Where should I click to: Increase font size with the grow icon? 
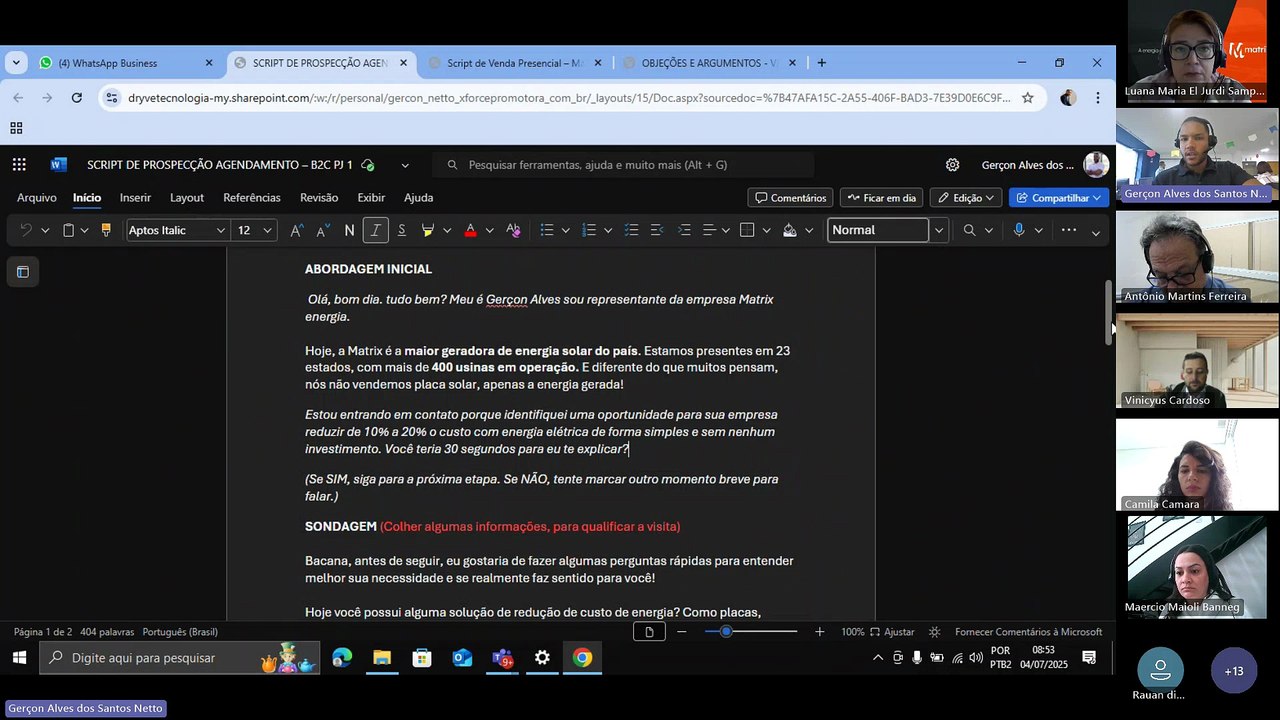click(297, 230)
